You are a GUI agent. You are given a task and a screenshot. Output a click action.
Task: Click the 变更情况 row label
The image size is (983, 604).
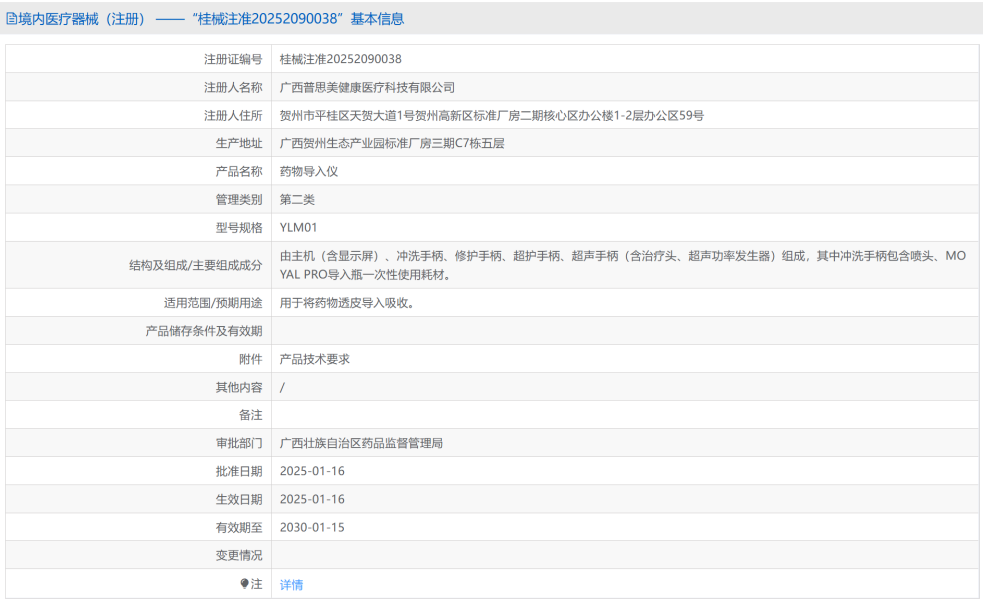point(238,555)
